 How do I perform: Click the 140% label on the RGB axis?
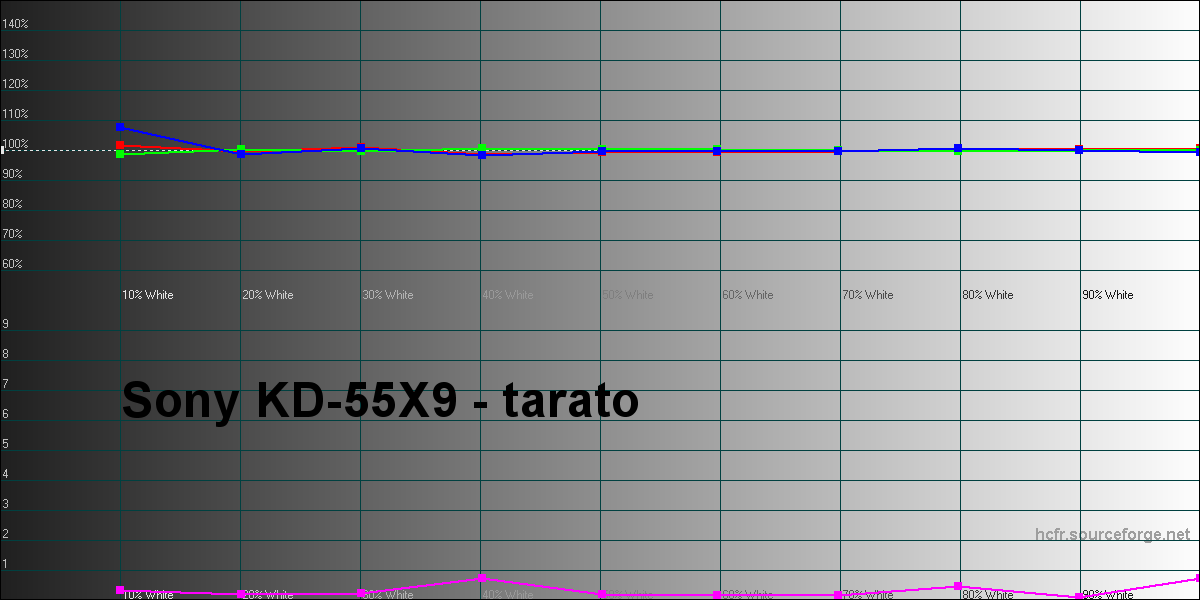[x=15, y=24]
